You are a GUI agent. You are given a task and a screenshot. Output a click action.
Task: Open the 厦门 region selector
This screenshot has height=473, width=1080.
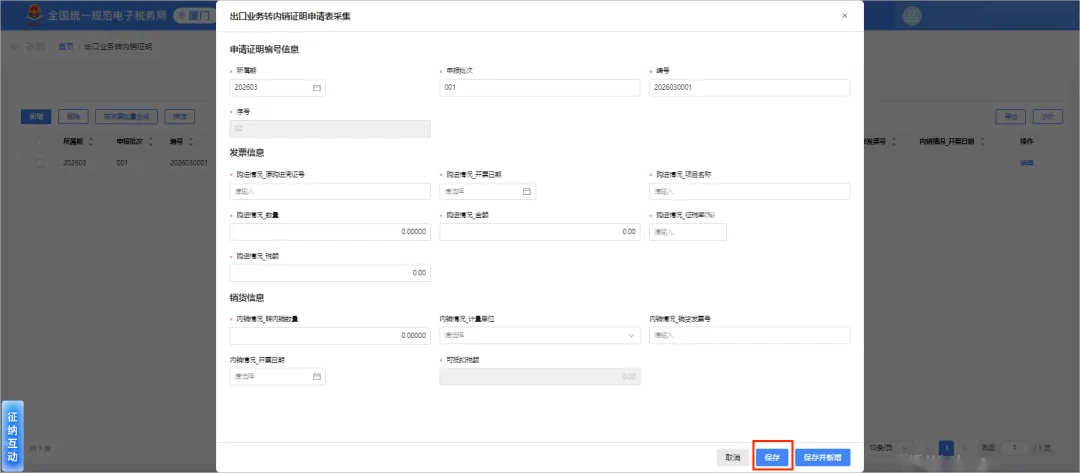click(x=194, y=15)
